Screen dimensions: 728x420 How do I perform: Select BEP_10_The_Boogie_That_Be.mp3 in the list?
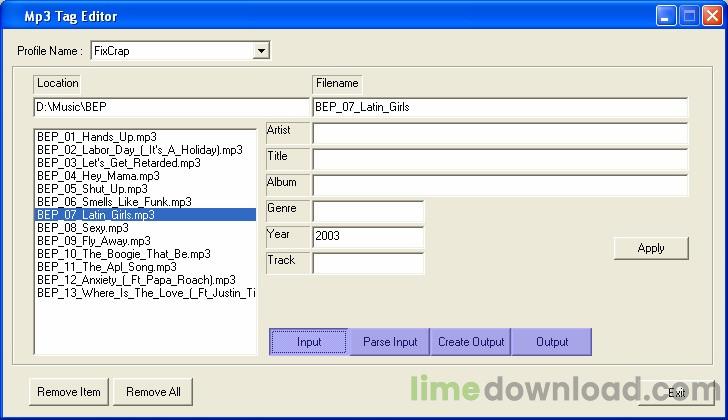[145, 254]
